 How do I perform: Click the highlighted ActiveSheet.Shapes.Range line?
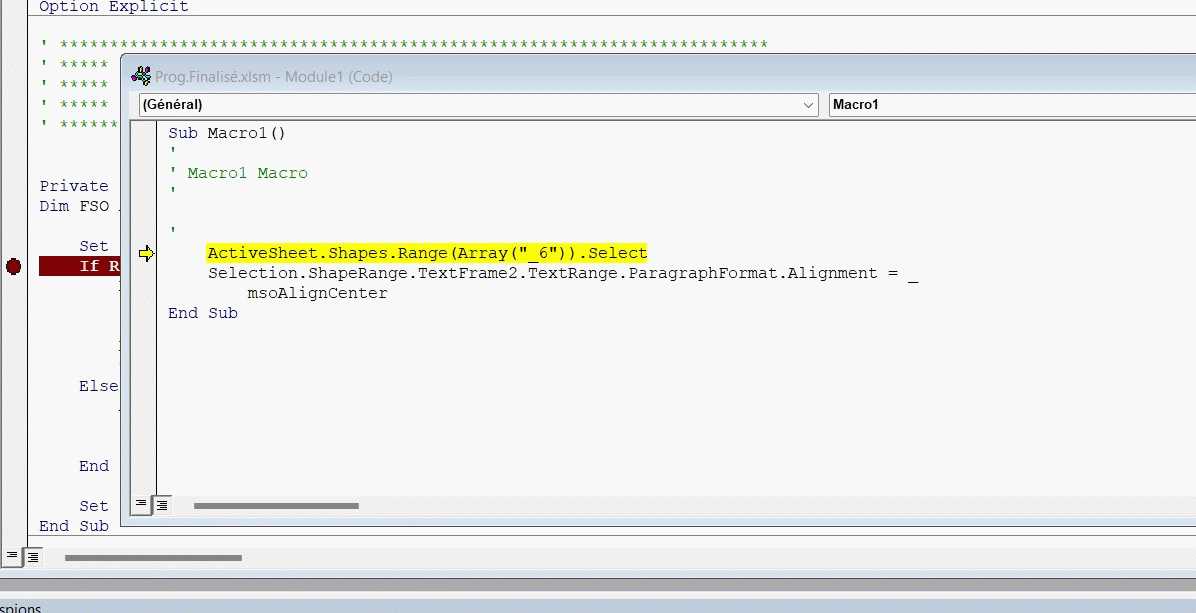coord(426,253)
